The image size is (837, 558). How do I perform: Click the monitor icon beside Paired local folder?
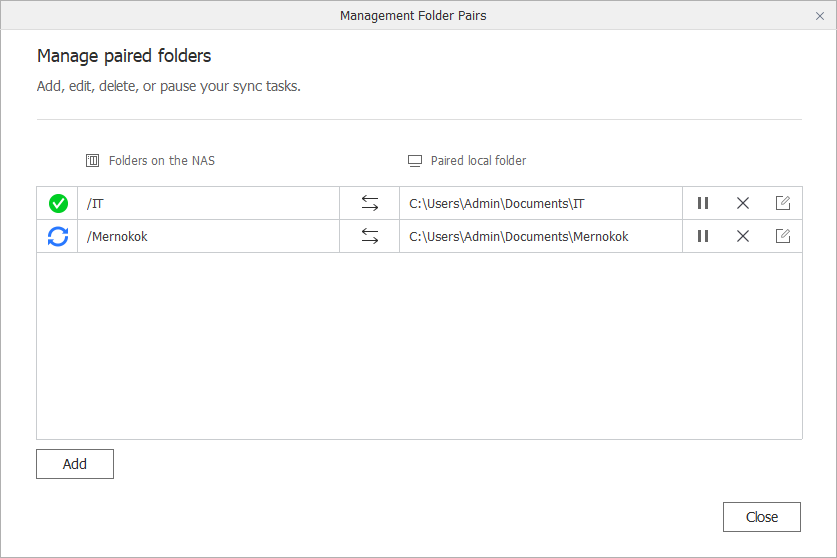coord(415,160)
